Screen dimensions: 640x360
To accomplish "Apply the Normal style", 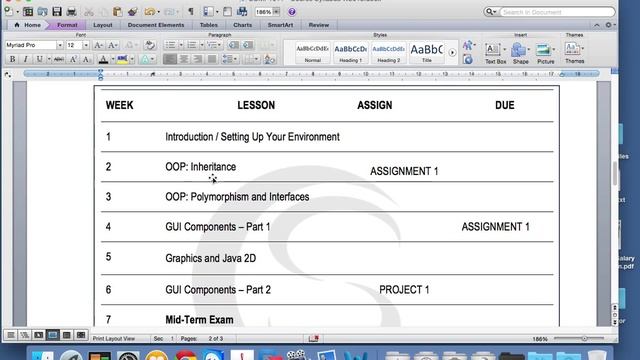I will coord(312,53).
